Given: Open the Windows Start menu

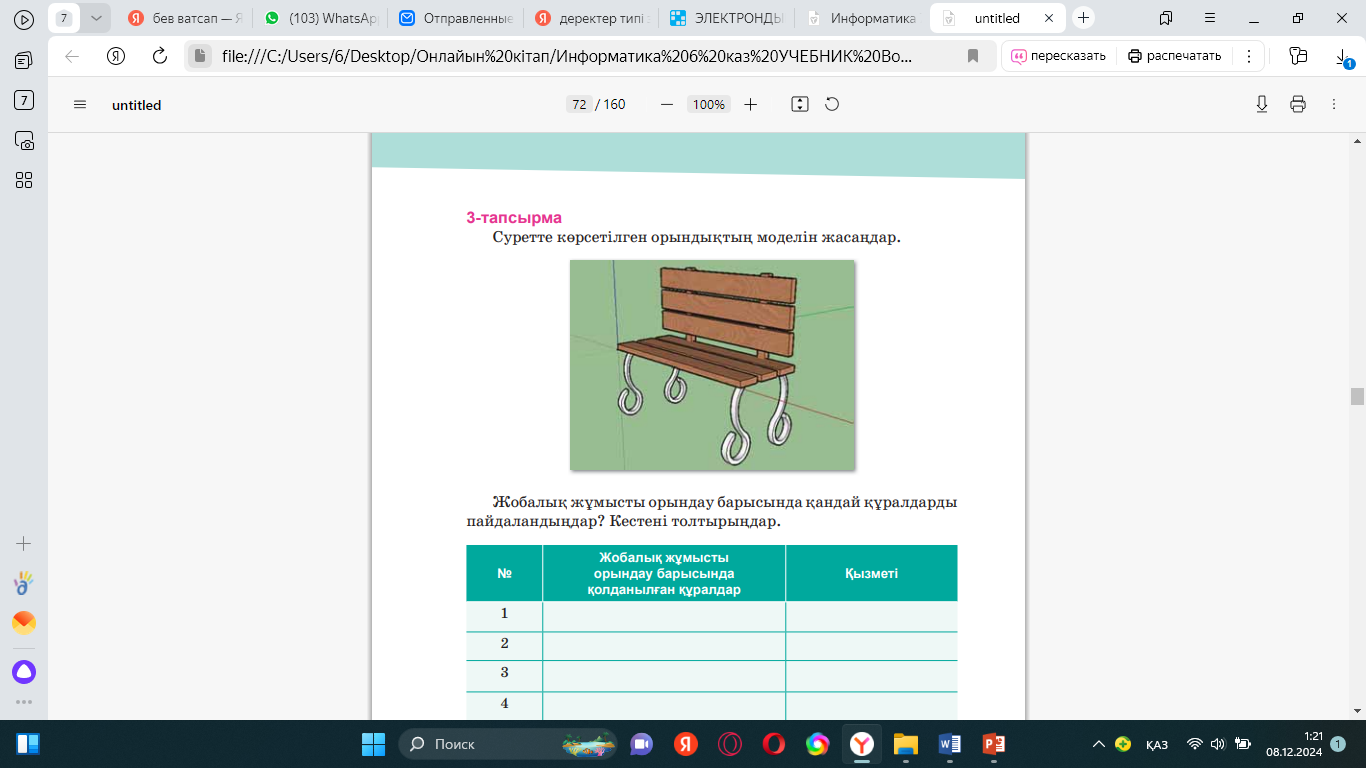Looking at the screenshot, I should (x=373, y=744).
